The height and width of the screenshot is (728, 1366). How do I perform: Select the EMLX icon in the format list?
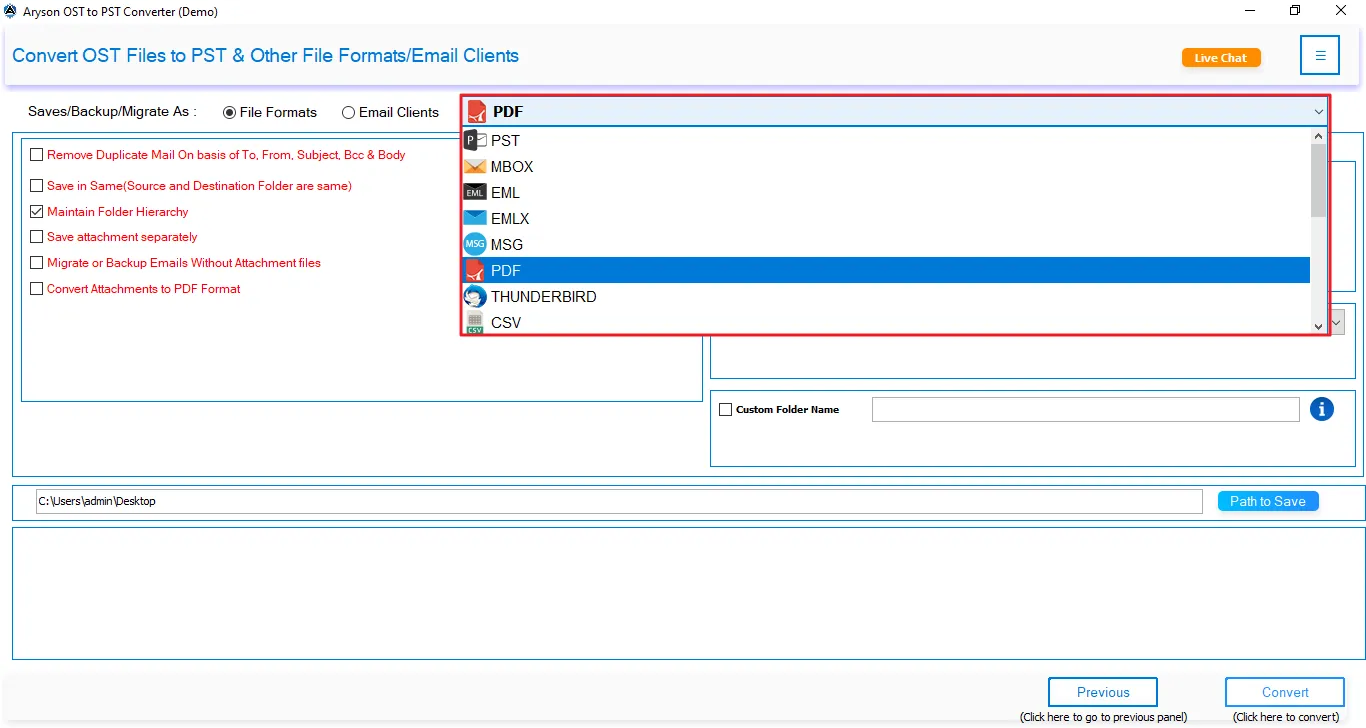click(474, 218)
